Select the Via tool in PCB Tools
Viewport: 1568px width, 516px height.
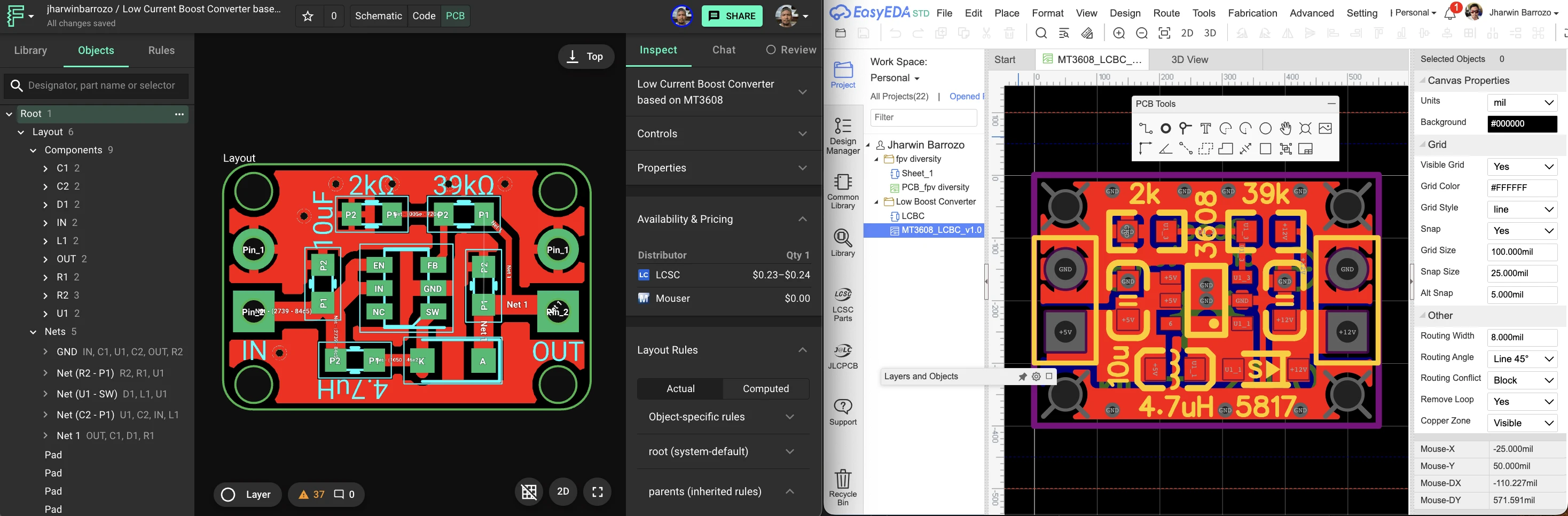[x=1166, y=128]
